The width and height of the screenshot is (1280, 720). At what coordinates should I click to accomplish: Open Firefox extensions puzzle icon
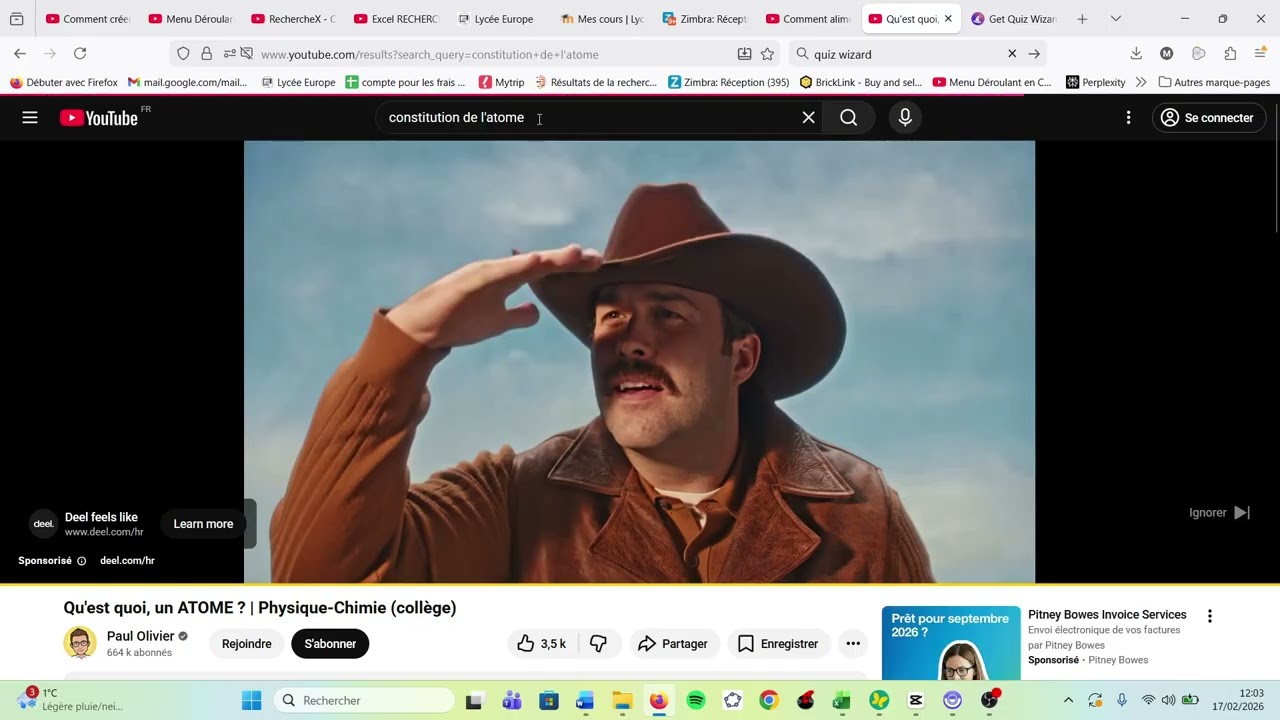click(x=1230, y=54)
